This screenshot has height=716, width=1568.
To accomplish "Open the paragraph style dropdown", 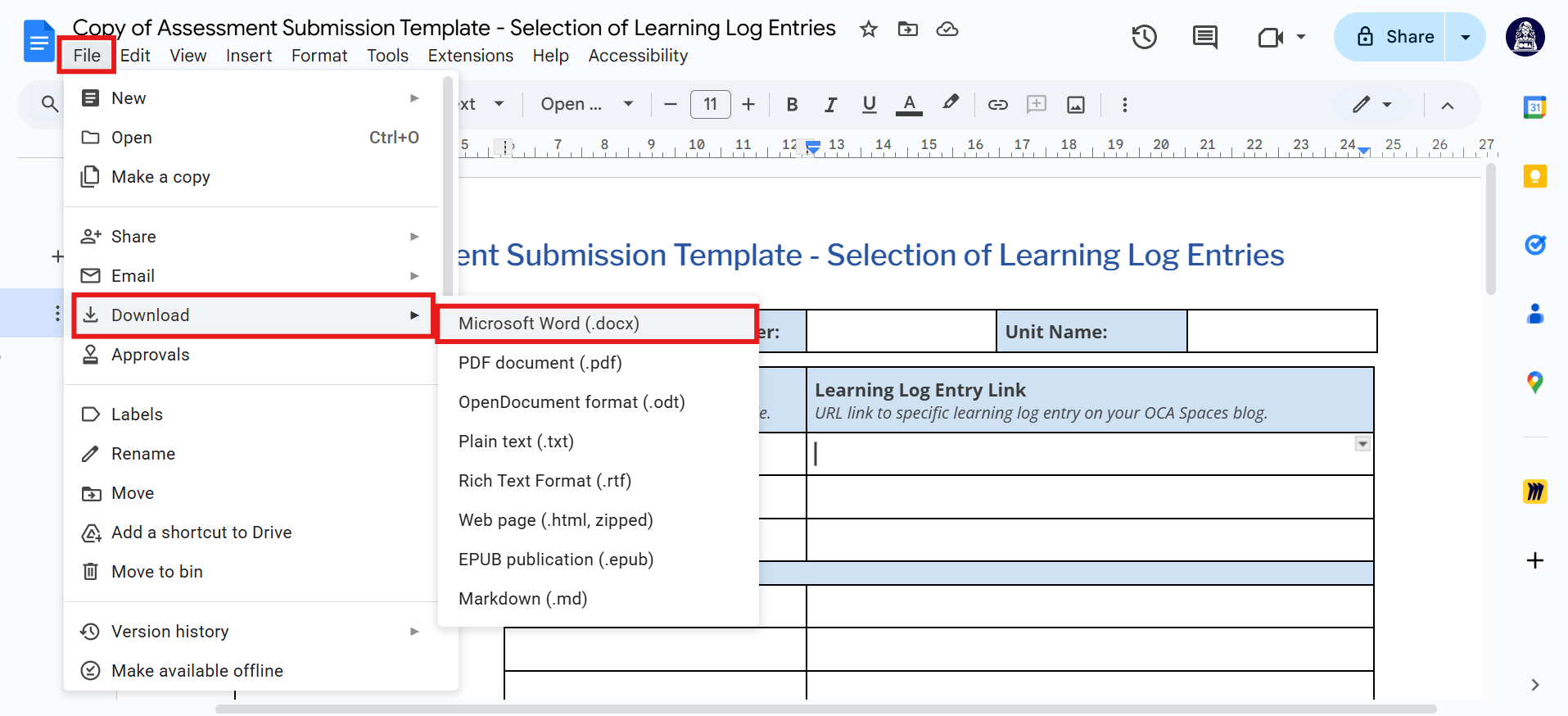I will 481,104.
